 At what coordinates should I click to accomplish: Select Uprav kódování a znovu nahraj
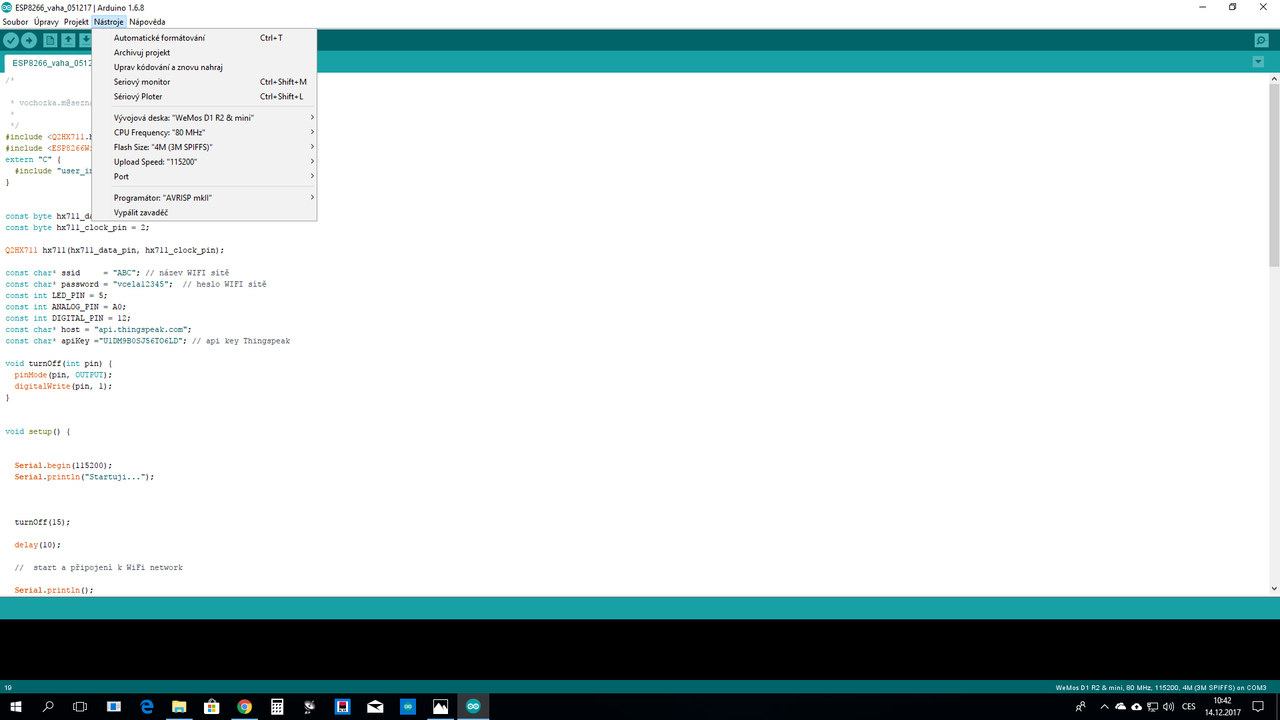pyautogui.click(x=204, y=67)
